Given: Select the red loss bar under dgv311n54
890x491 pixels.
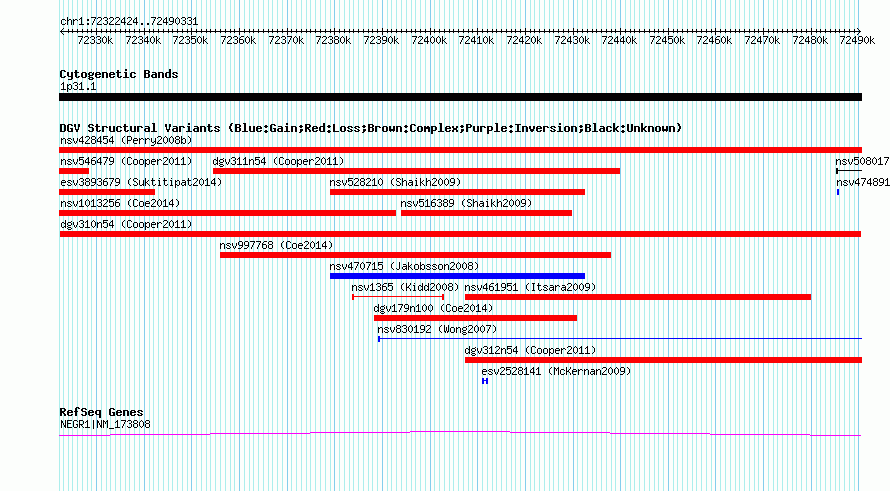Looking at the screenshot, I should (x=416, y=171).
